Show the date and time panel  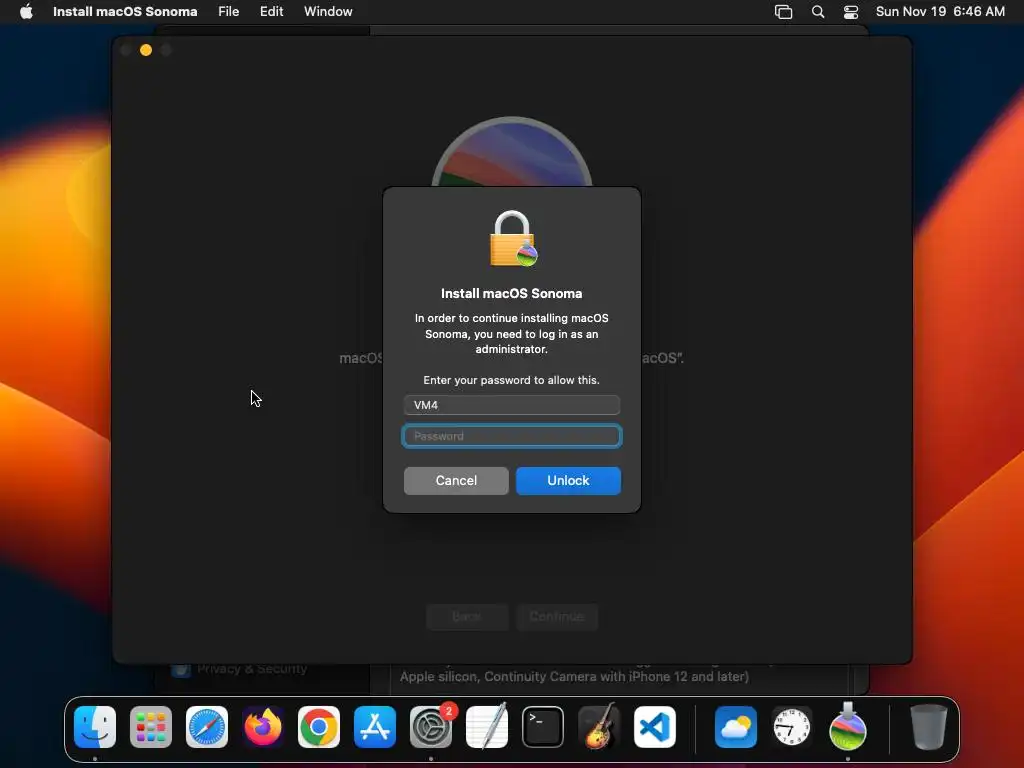tap(940, 12)
